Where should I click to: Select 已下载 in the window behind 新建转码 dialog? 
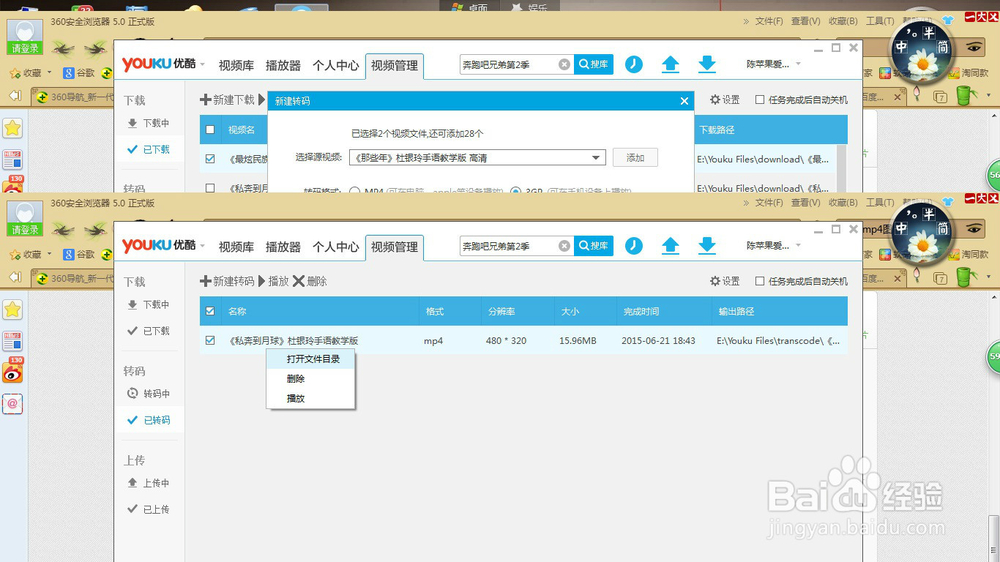click(149, 149)
